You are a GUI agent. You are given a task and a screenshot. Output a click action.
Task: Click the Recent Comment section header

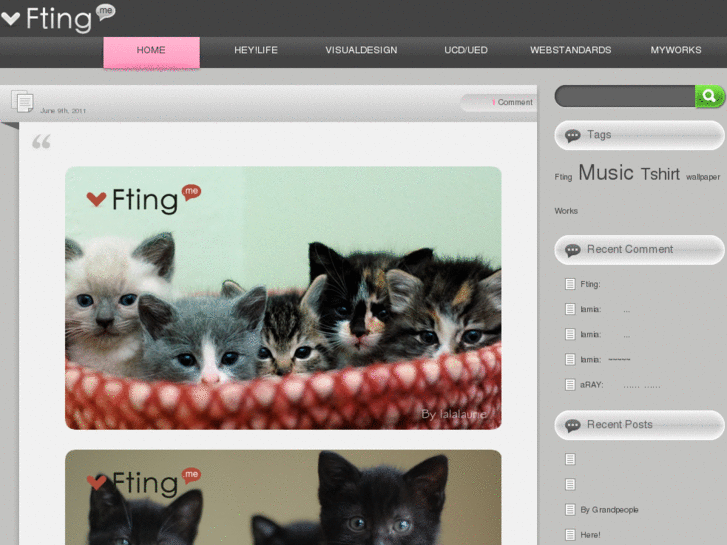[639, 250]
